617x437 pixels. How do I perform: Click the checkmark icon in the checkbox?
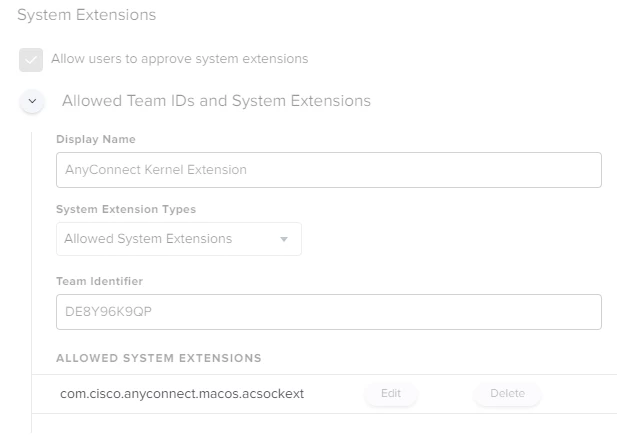click(31, 60)
